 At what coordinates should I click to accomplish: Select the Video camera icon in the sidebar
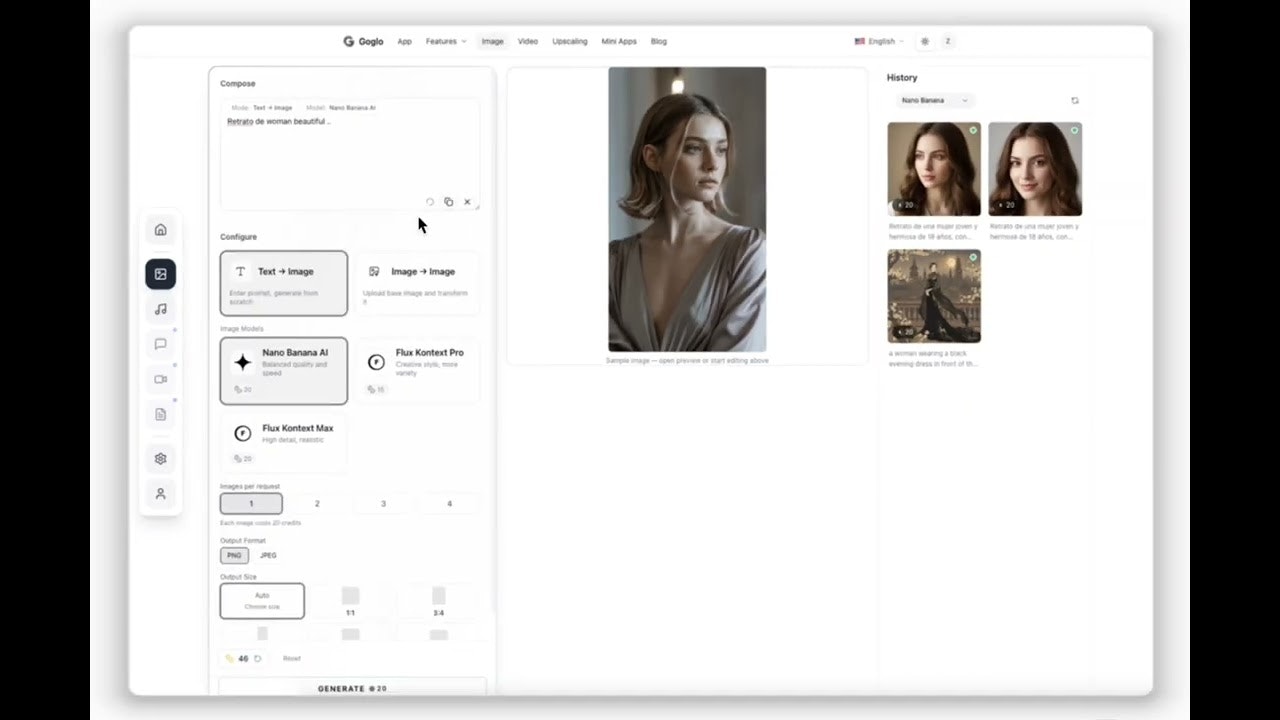point(160,379)
